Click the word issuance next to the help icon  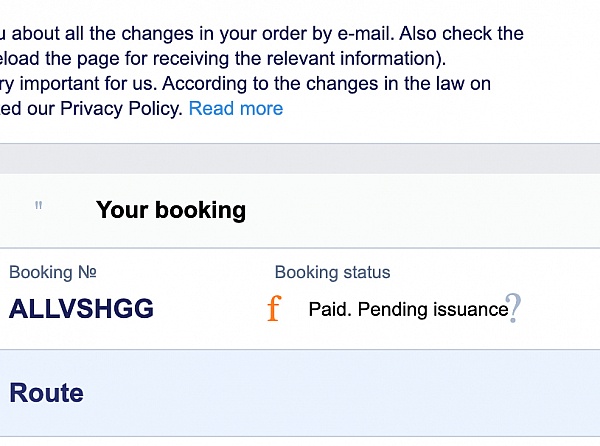pos(470,310)
